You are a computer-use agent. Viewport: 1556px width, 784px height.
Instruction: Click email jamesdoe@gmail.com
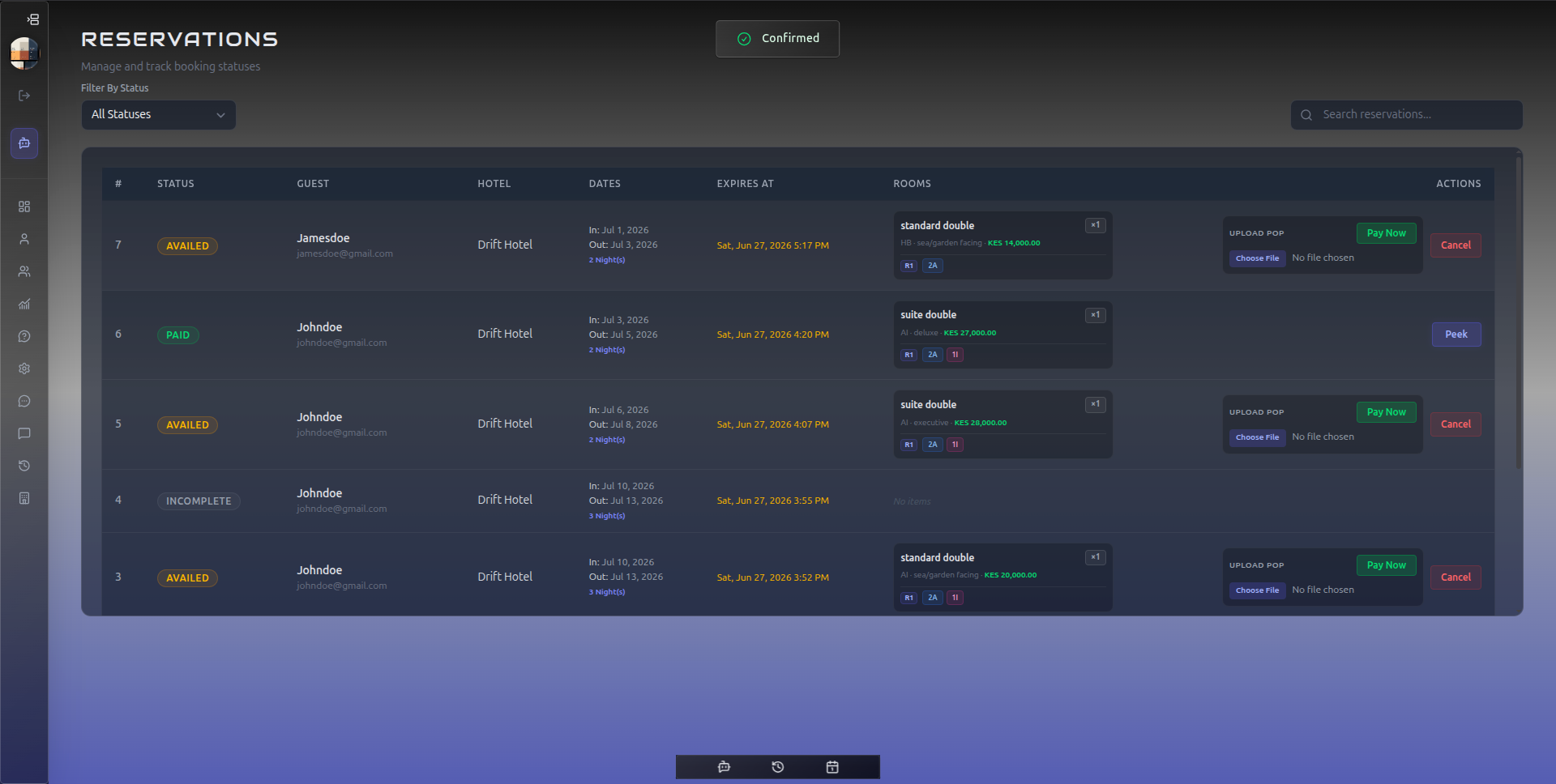pos(344,254)
